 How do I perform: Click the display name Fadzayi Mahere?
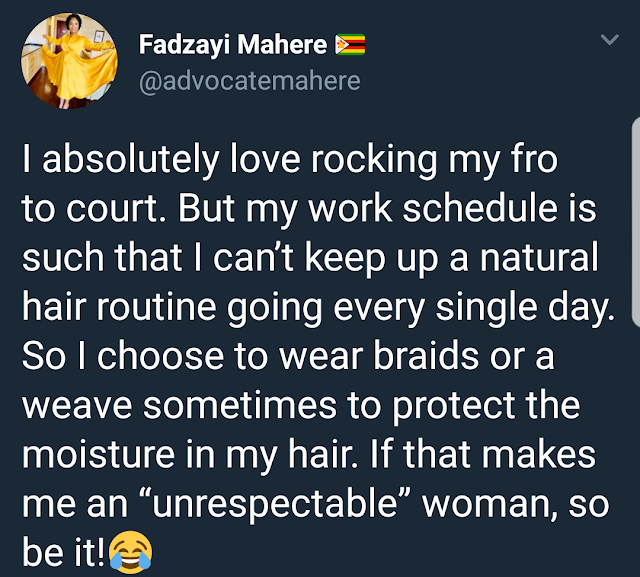pos(233,44)
